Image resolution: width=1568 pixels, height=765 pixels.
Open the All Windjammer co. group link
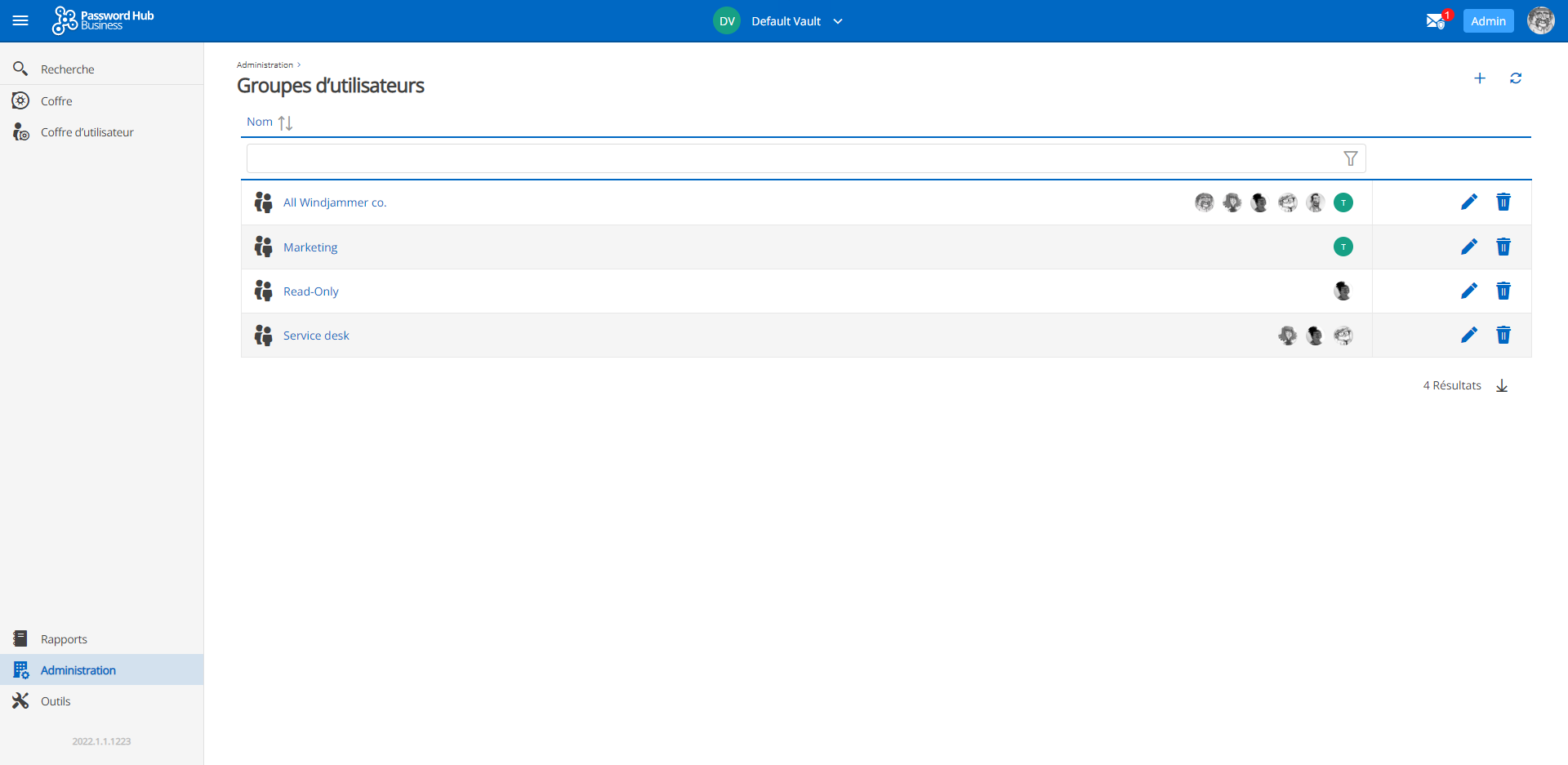[x=335, y=202]
